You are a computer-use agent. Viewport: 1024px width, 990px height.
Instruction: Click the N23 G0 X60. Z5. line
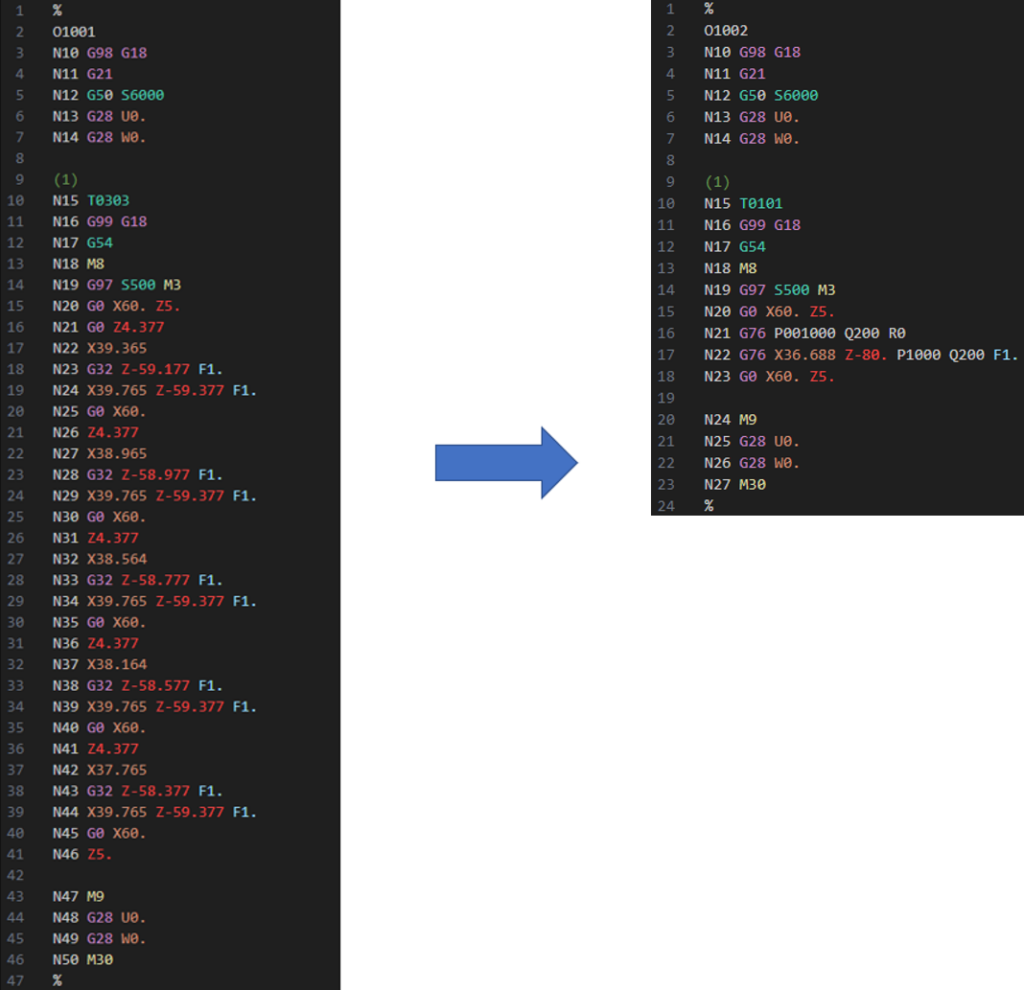(x=769, y=376)
